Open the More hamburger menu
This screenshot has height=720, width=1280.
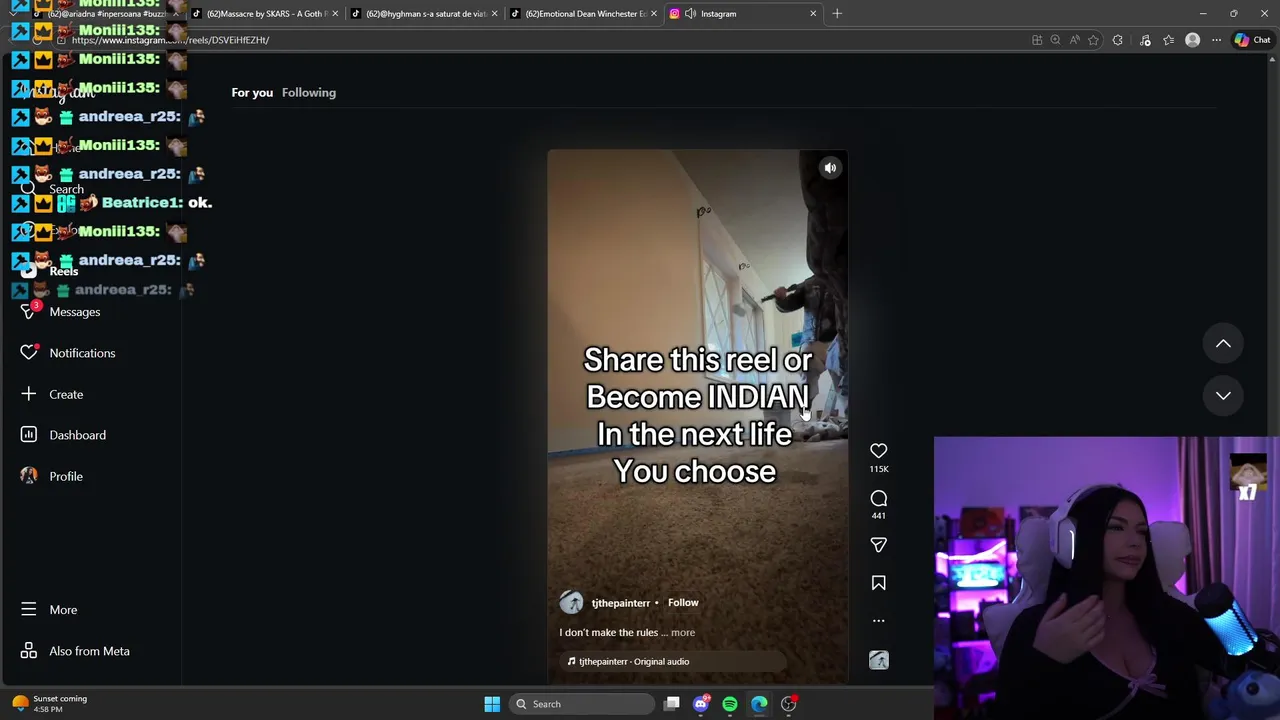click(63, 610)
